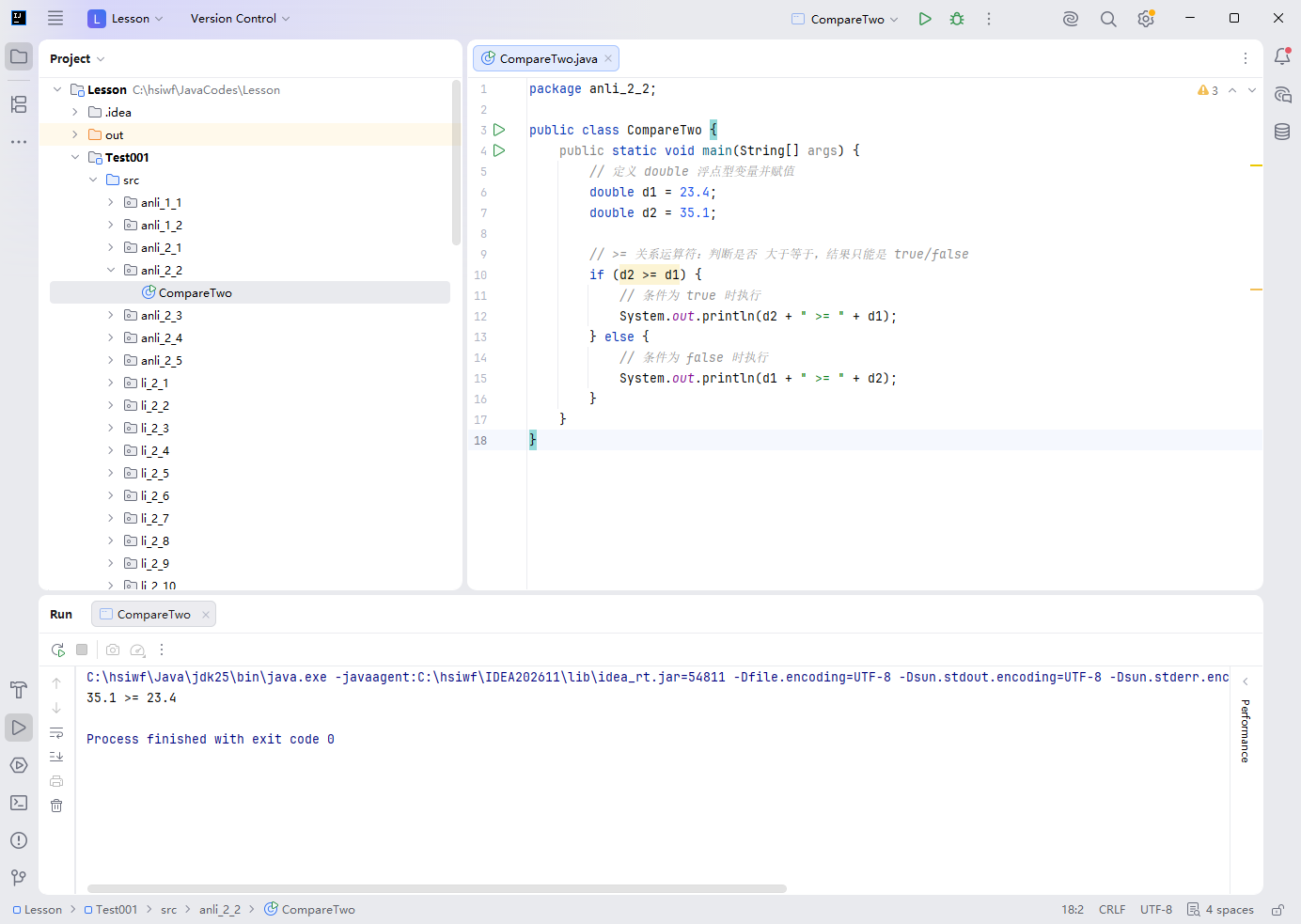Open the Git version control tool window
The width and height of the screenshot is (1301, 924).
coord(19,878)
